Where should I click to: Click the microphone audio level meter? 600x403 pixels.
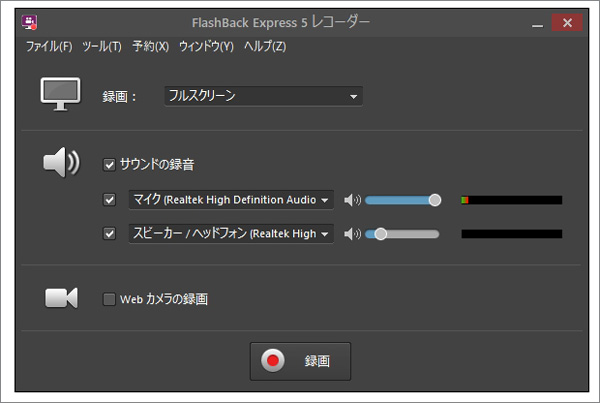coord(512,200)
